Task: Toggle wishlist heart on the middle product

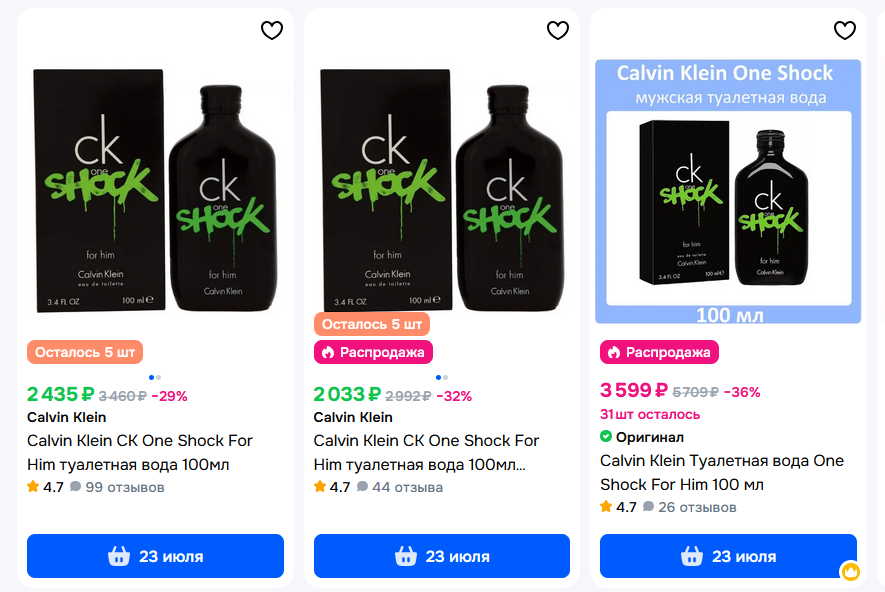Action: 558,31
